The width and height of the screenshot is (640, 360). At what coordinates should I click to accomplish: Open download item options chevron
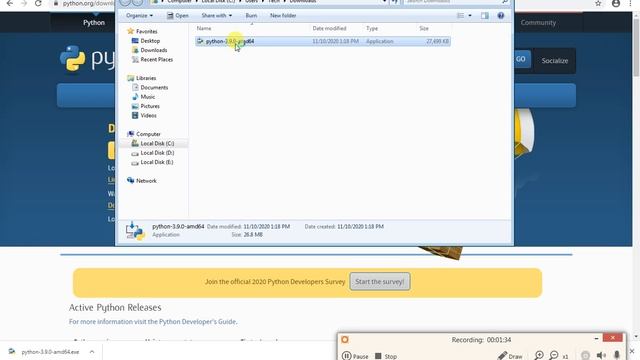(x=92, y=351)
